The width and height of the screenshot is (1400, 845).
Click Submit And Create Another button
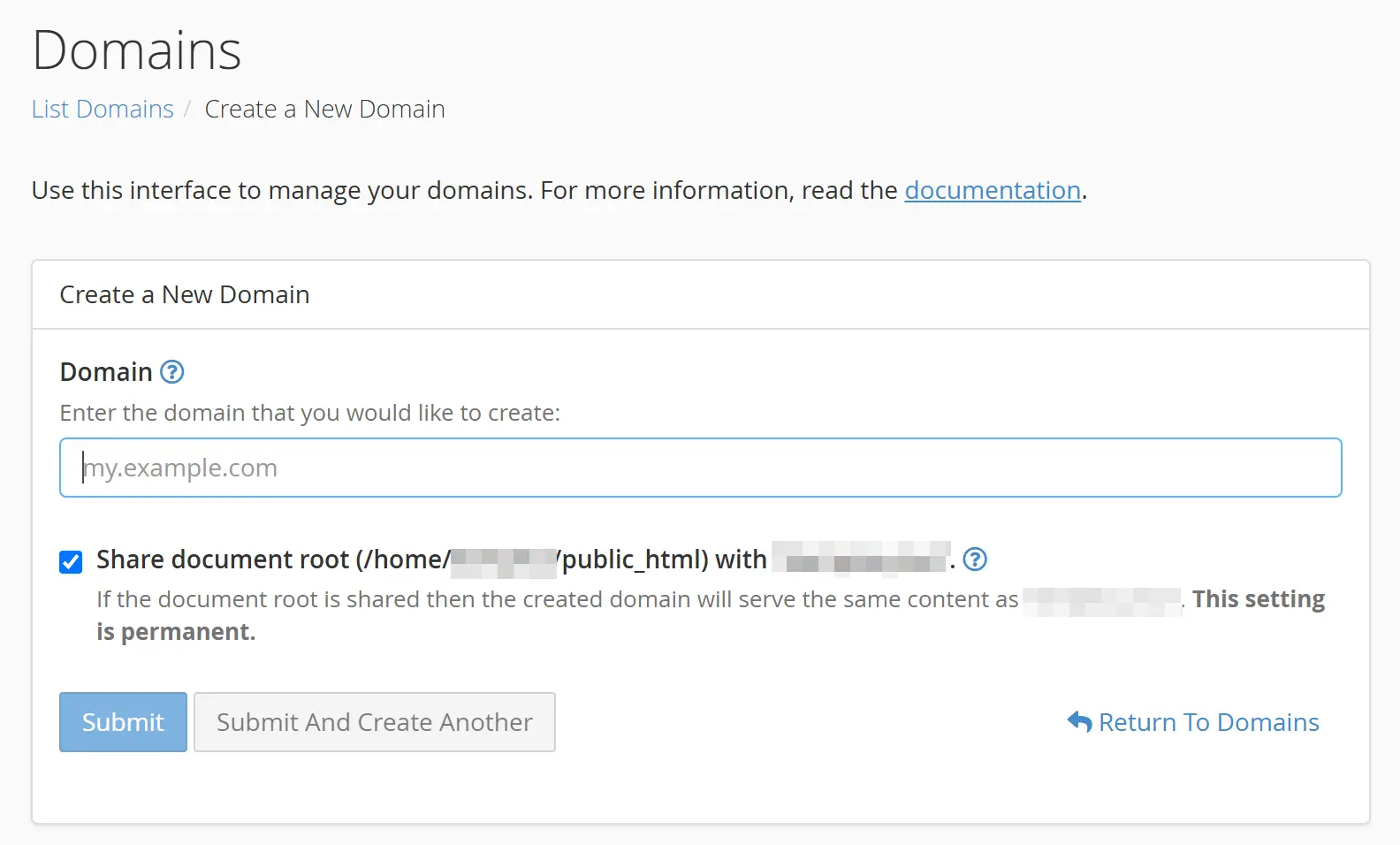click(x=375, y=722)
